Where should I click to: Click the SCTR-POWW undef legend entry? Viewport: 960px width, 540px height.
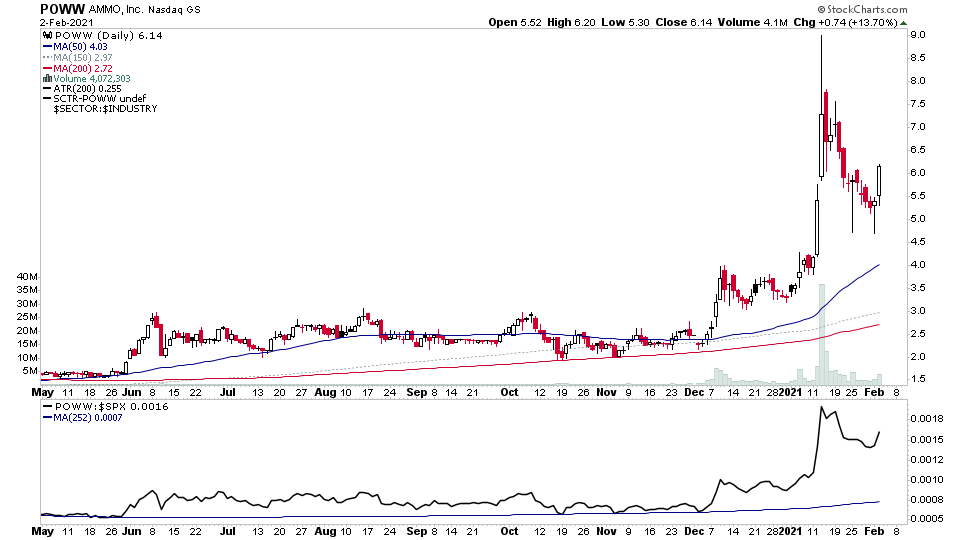100,99
